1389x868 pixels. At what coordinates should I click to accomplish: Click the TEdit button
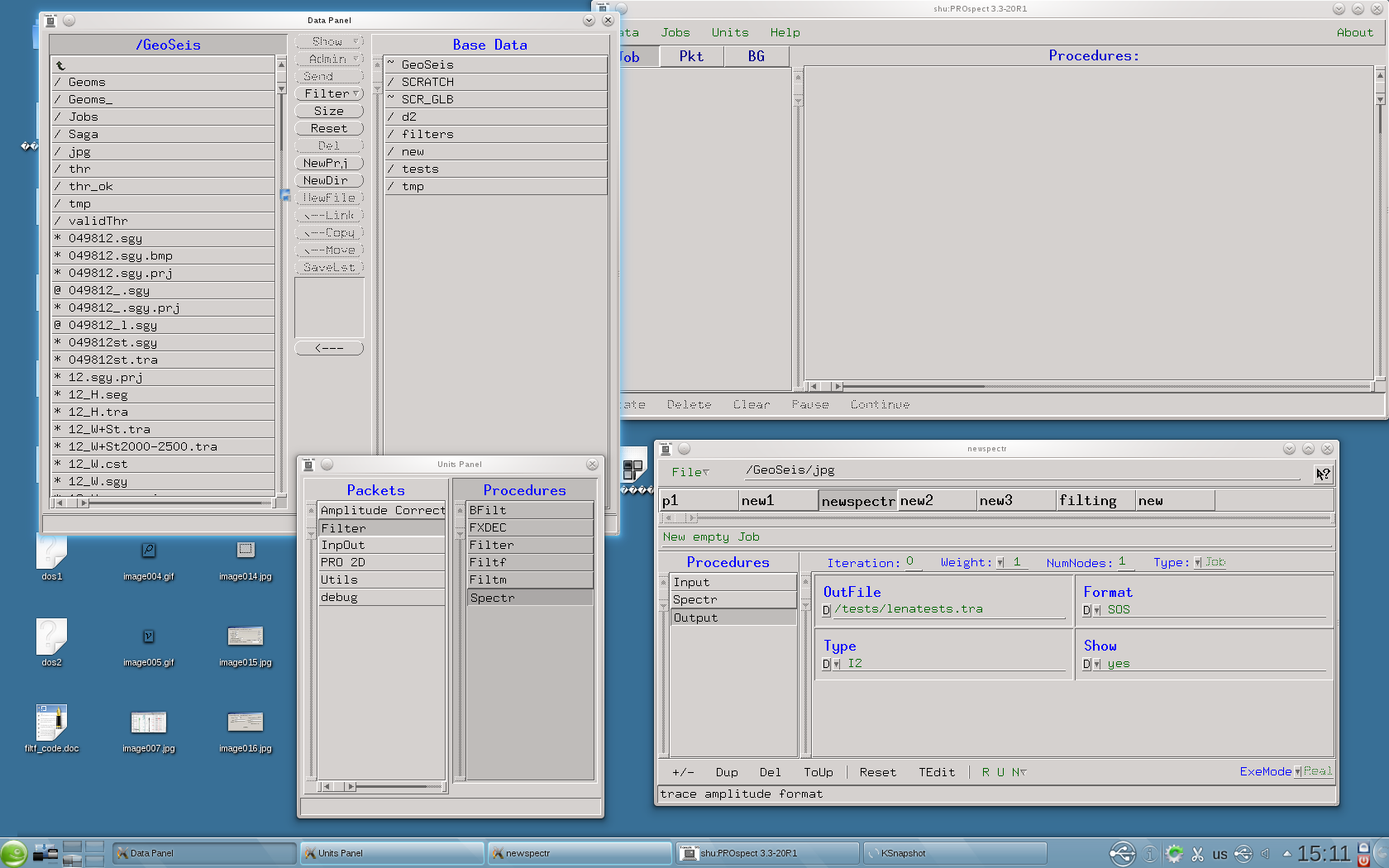tap(936, 772)
